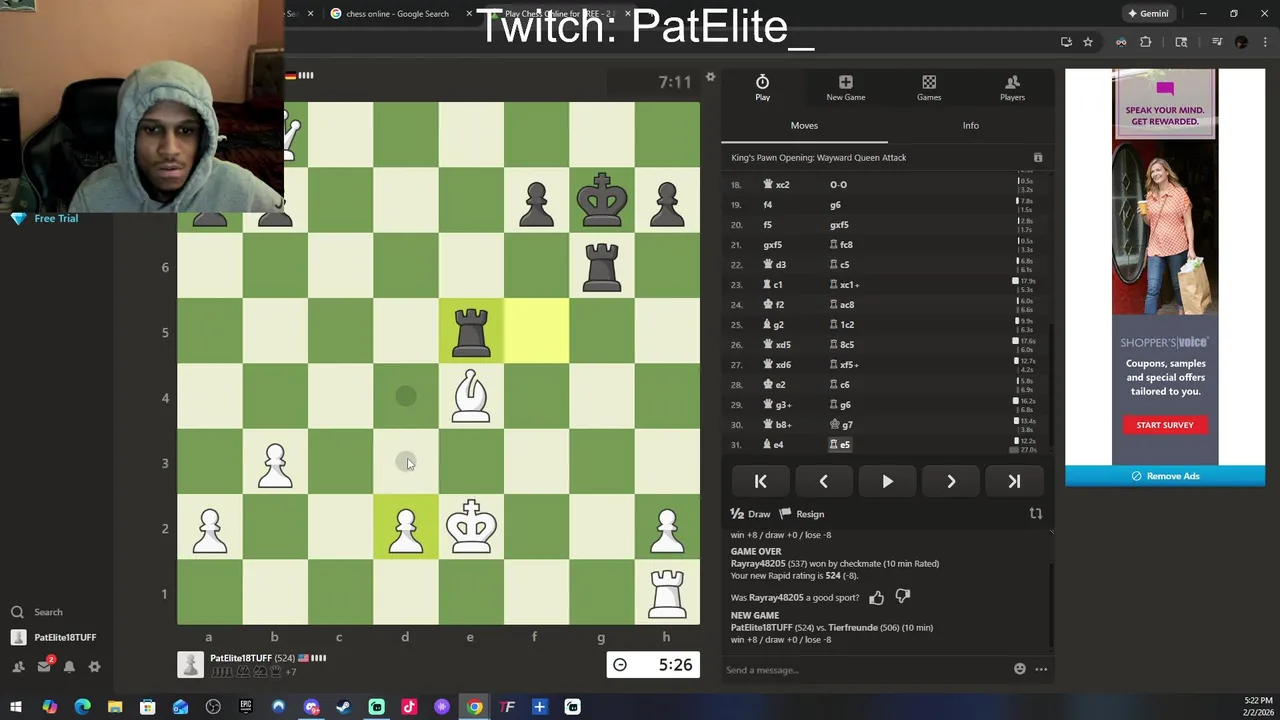Select the white king on e2

(x=471, y=527)
